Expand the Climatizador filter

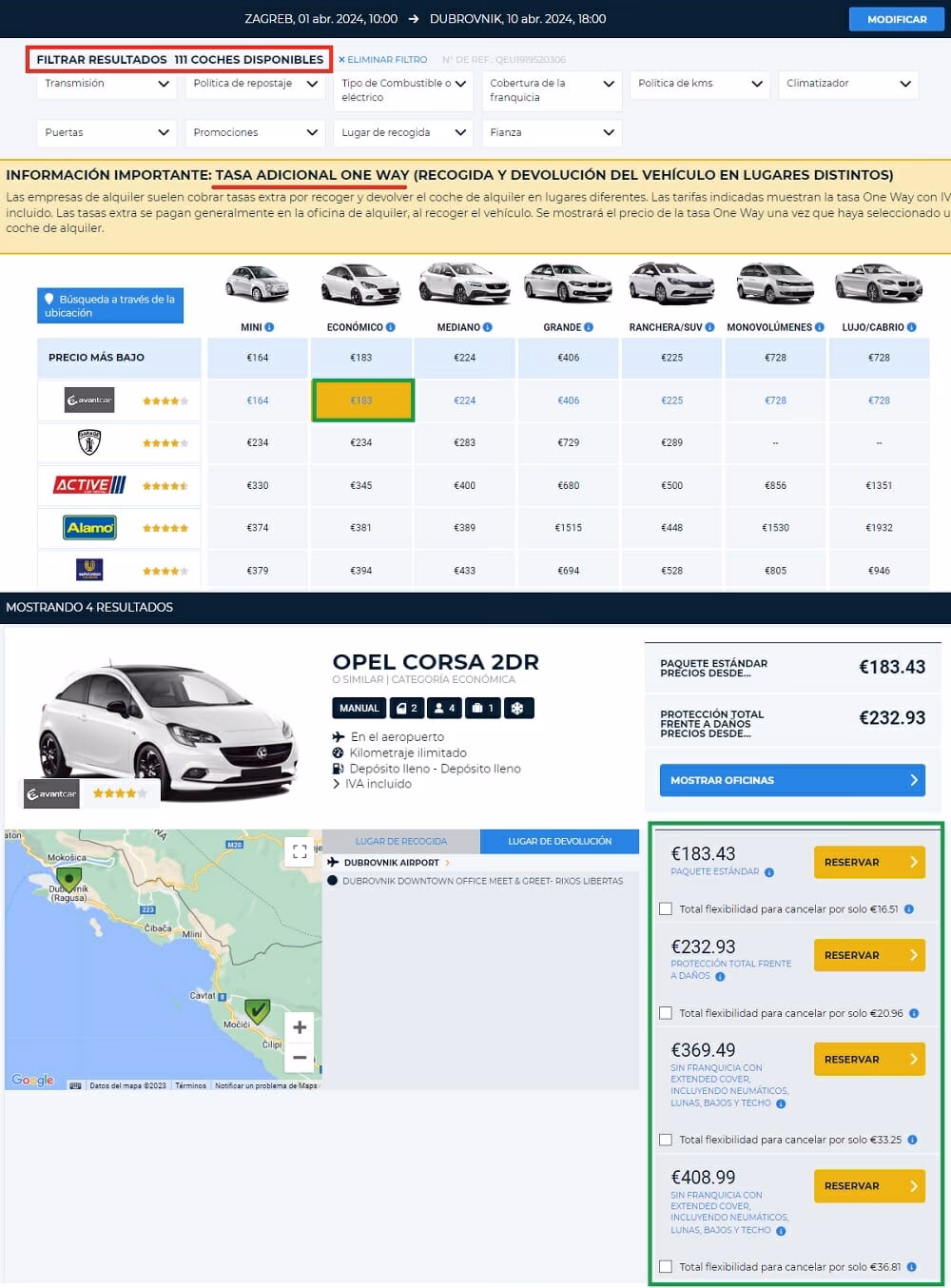(x=846, y=84)
